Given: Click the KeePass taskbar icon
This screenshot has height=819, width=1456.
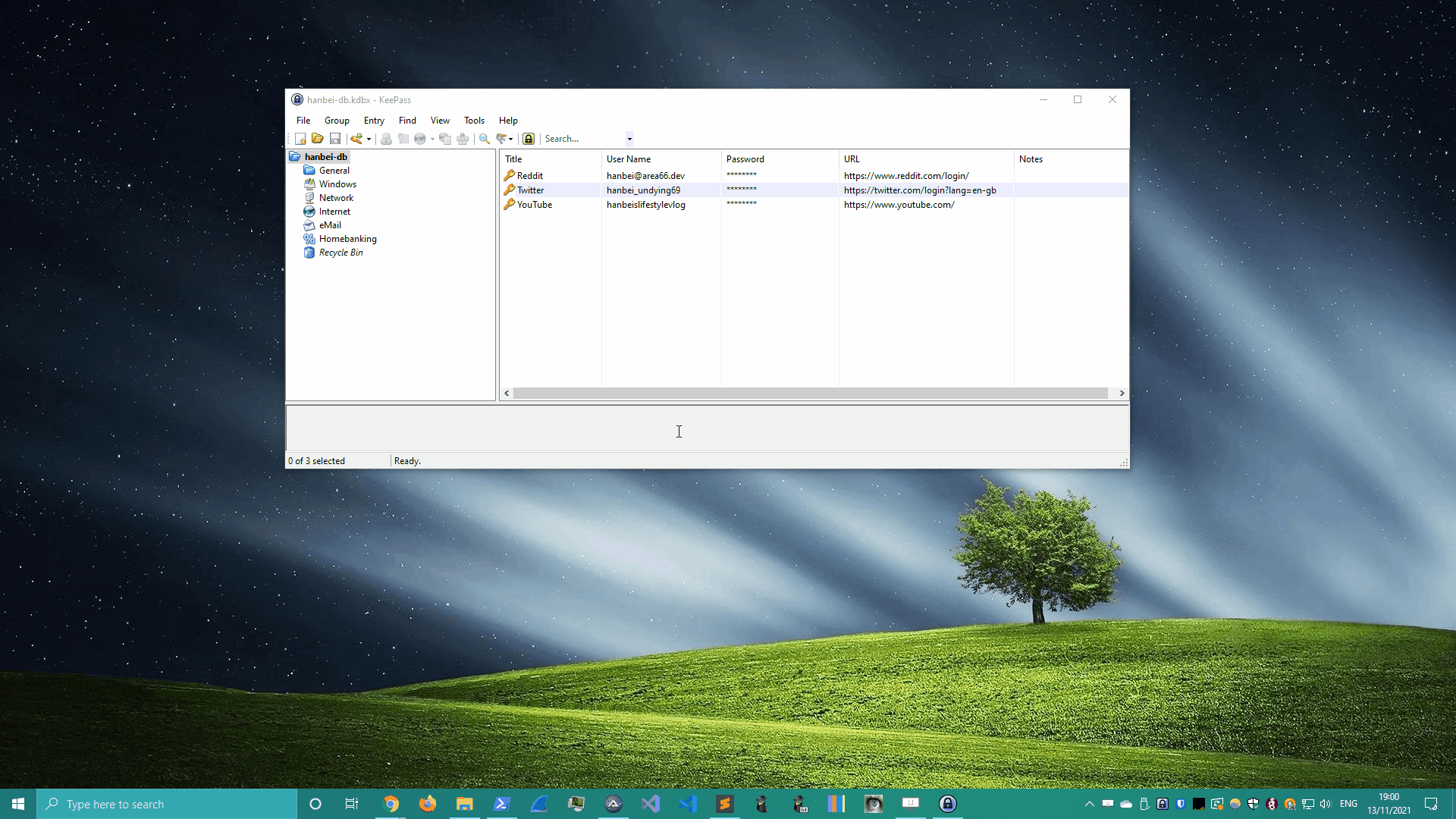Looking at the screenshot, I should [x=948, y=804].
